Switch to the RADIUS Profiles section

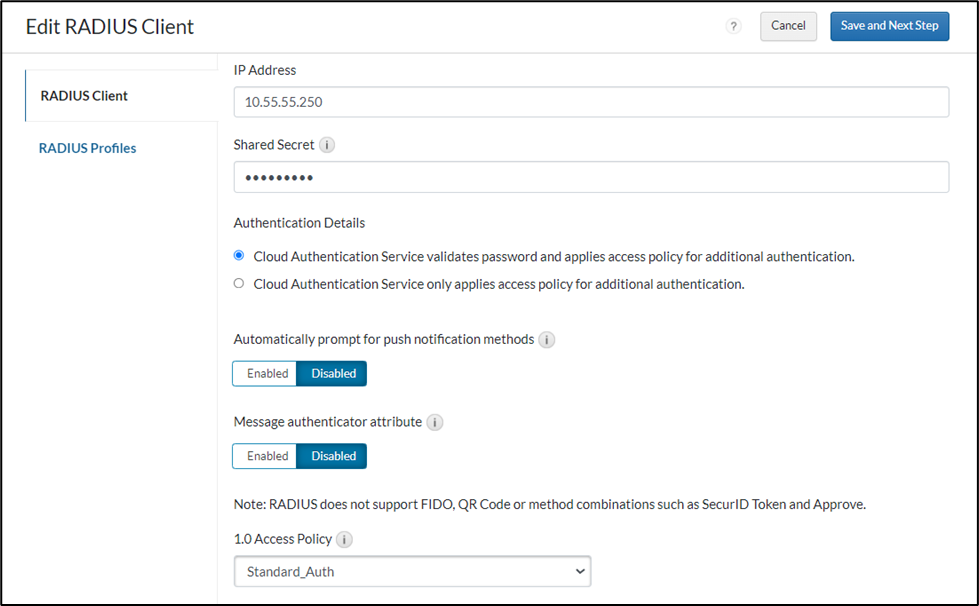pyautogui.click(x=86, y=147)
